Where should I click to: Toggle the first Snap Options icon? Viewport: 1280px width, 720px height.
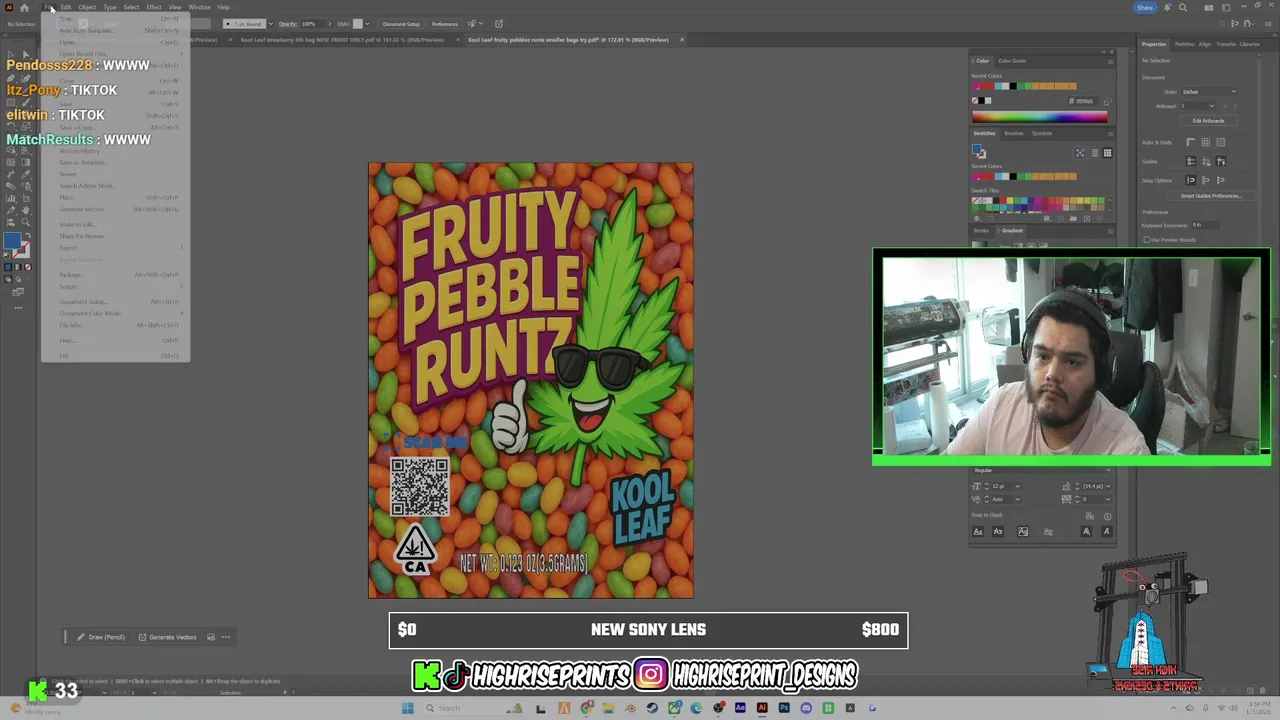tap(1190, 180)
